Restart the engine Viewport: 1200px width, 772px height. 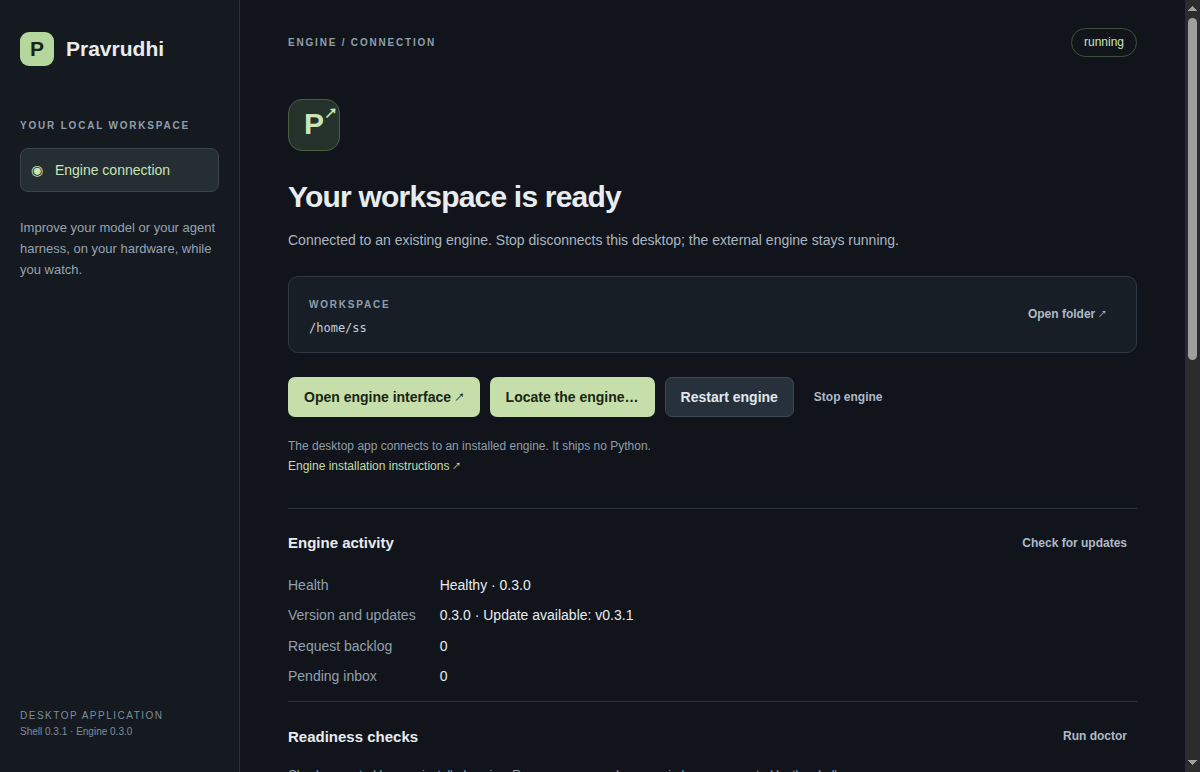(729, 397)
